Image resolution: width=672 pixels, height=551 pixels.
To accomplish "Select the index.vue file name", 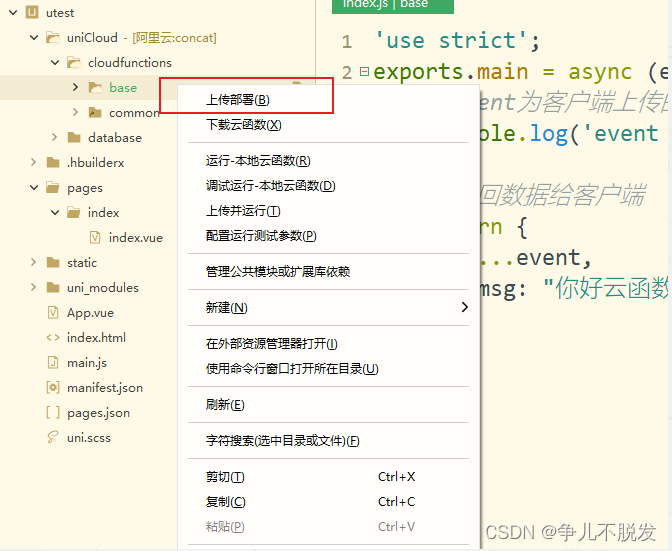I will coord(136,238).
